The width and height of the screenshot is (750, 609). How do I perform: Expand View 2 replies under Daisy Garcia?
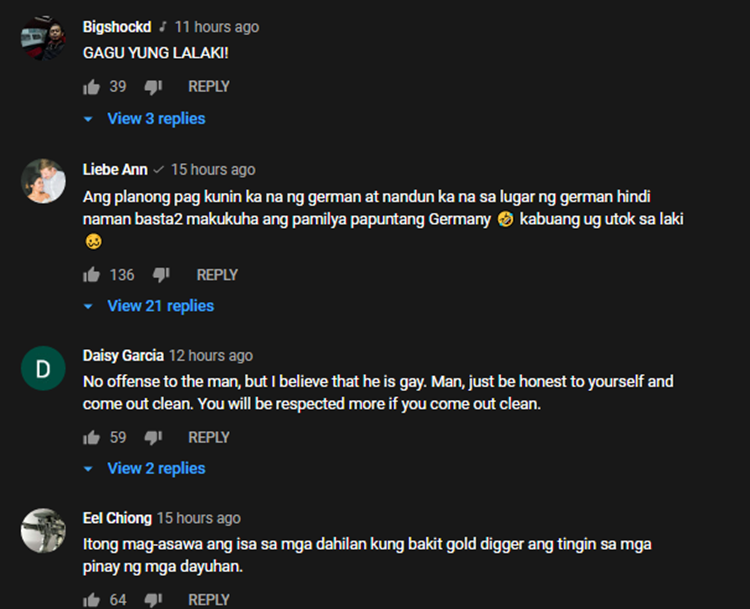pos(144,468)
